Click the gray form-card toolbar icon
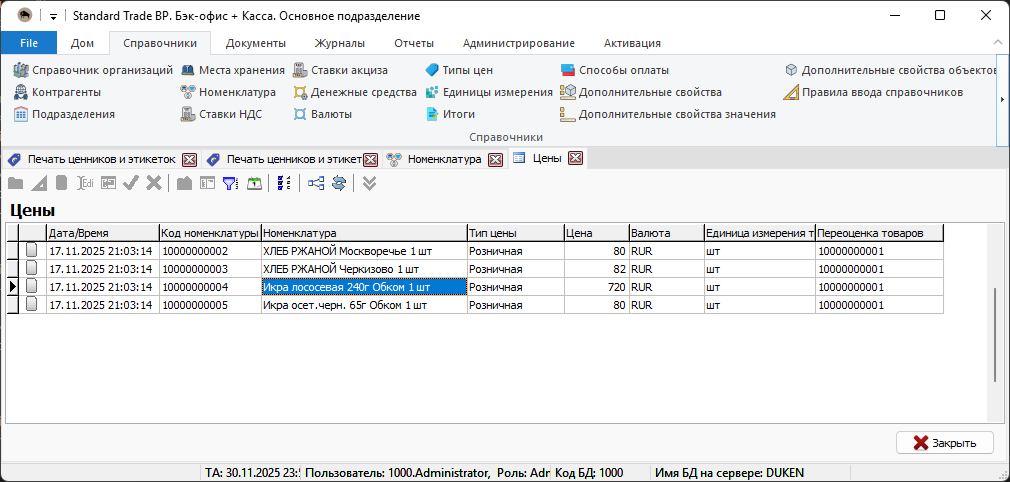 108,184
